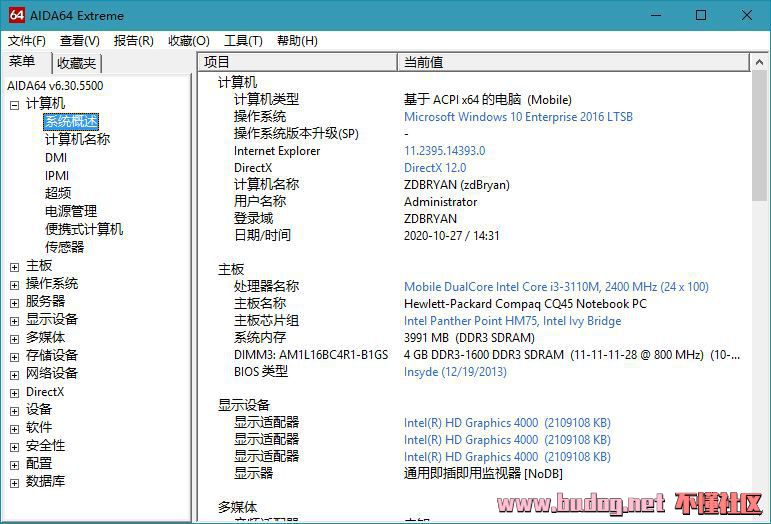The width and height of the screenshot is (771, 524).
Task: Open Intel Core i3-3110M processor link
Action: pos(556,287)
